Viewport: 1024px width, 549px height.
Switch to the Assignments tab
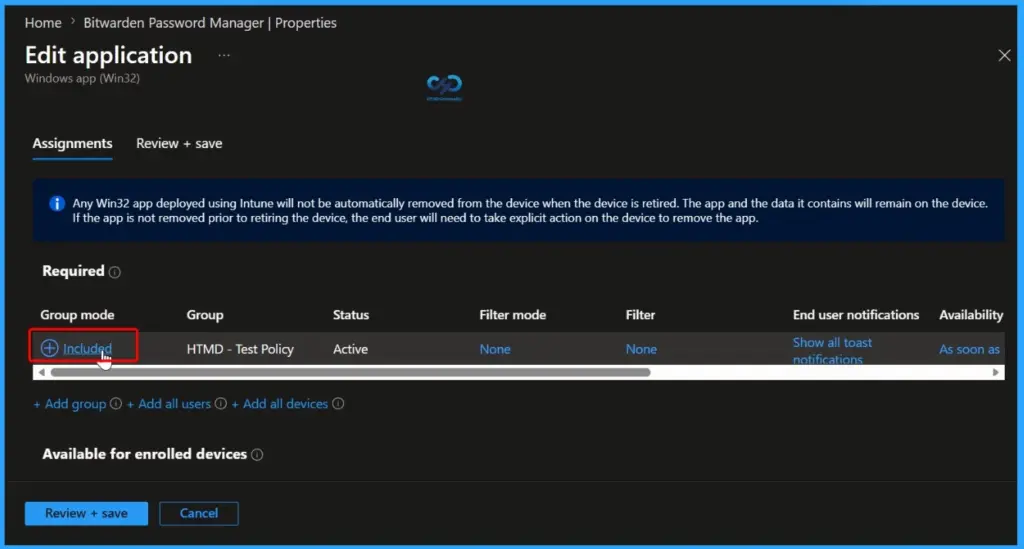(72, 144)
